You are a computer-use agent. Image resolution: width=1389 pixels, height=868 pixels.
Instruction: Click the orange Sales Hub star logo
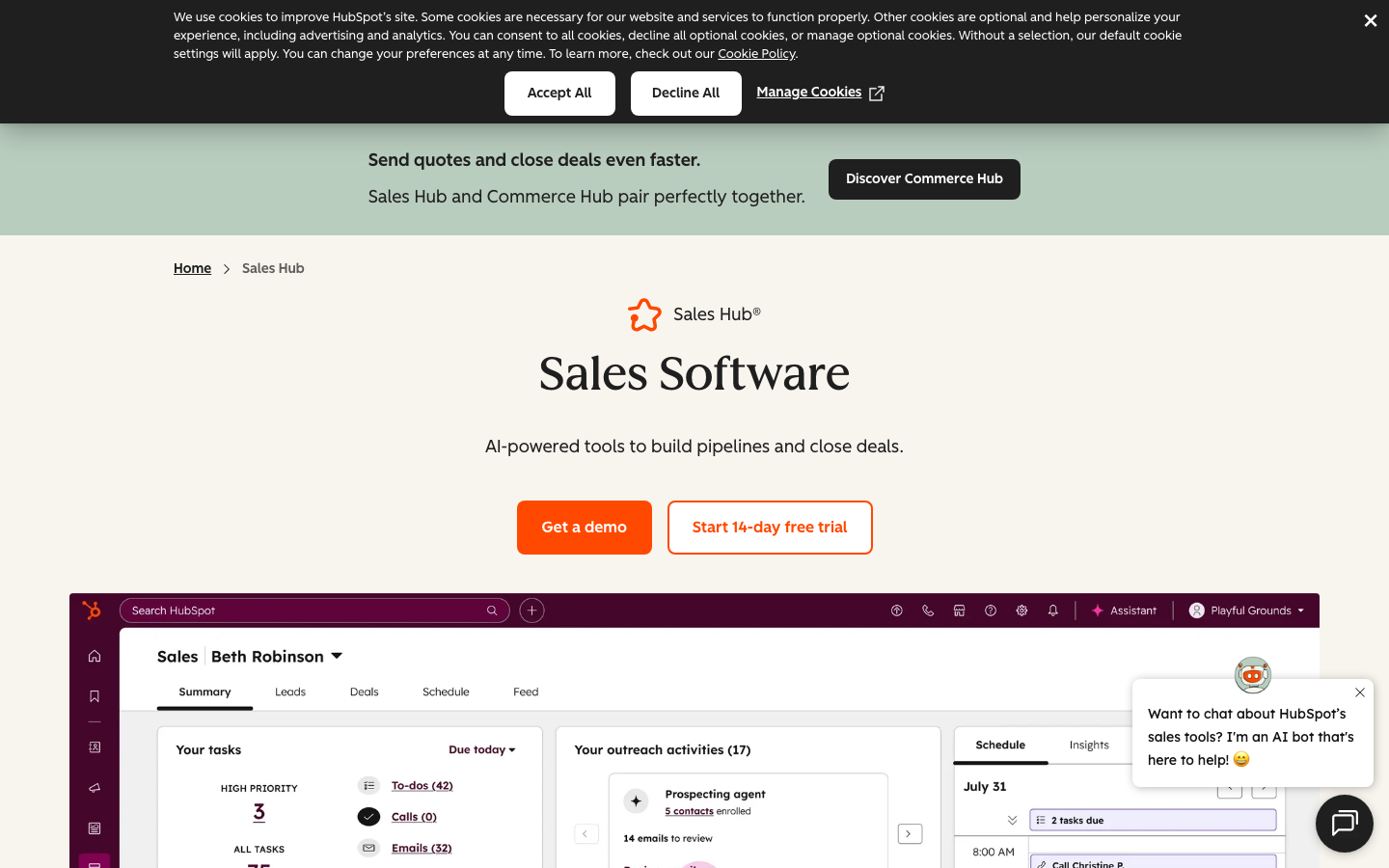[644, 314]
